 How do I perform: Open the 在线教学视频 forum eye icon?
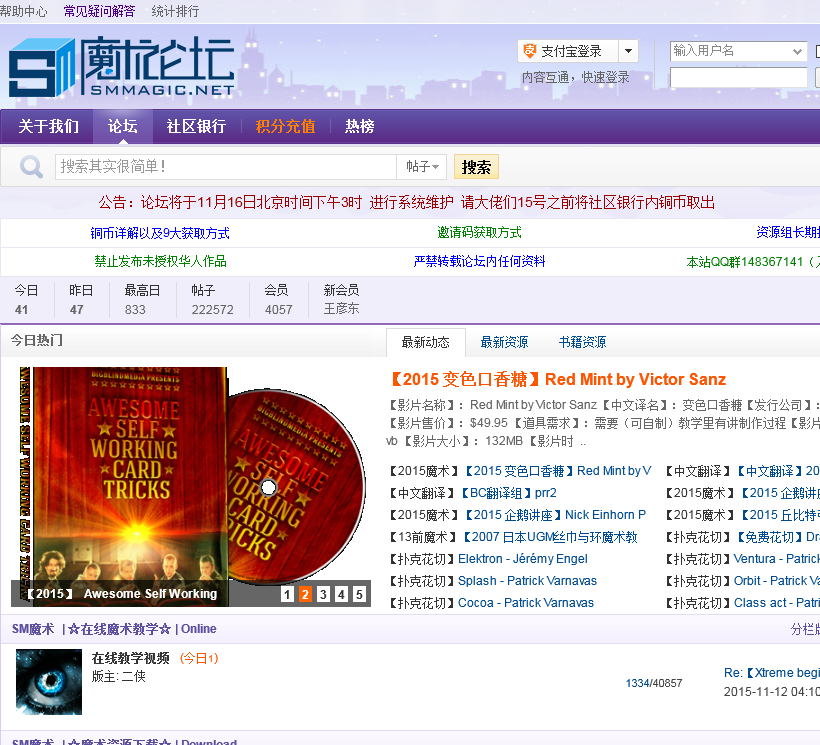pos(49,682)
